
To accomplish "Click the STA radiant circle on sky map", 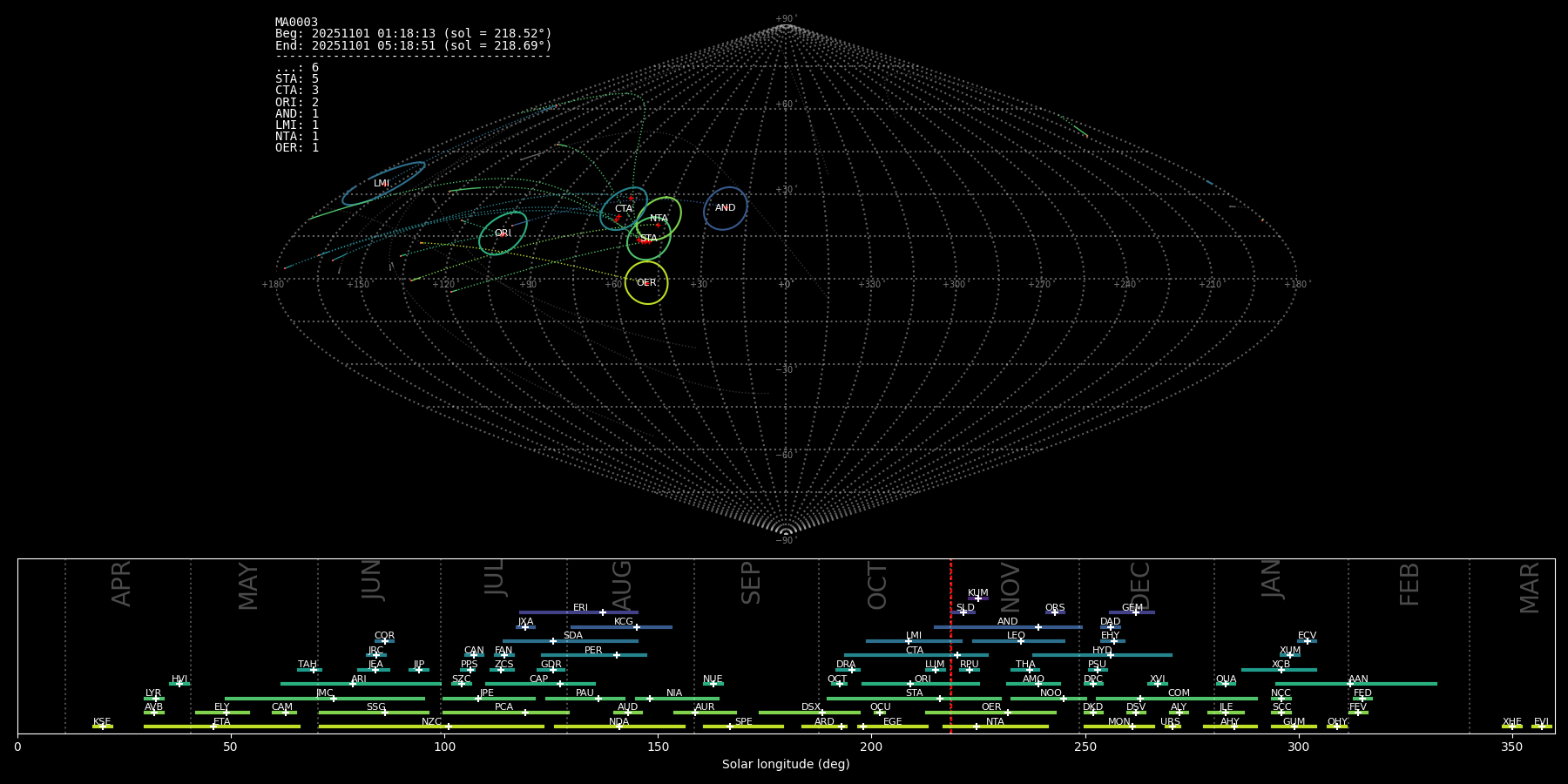I will tap(648, 239).
